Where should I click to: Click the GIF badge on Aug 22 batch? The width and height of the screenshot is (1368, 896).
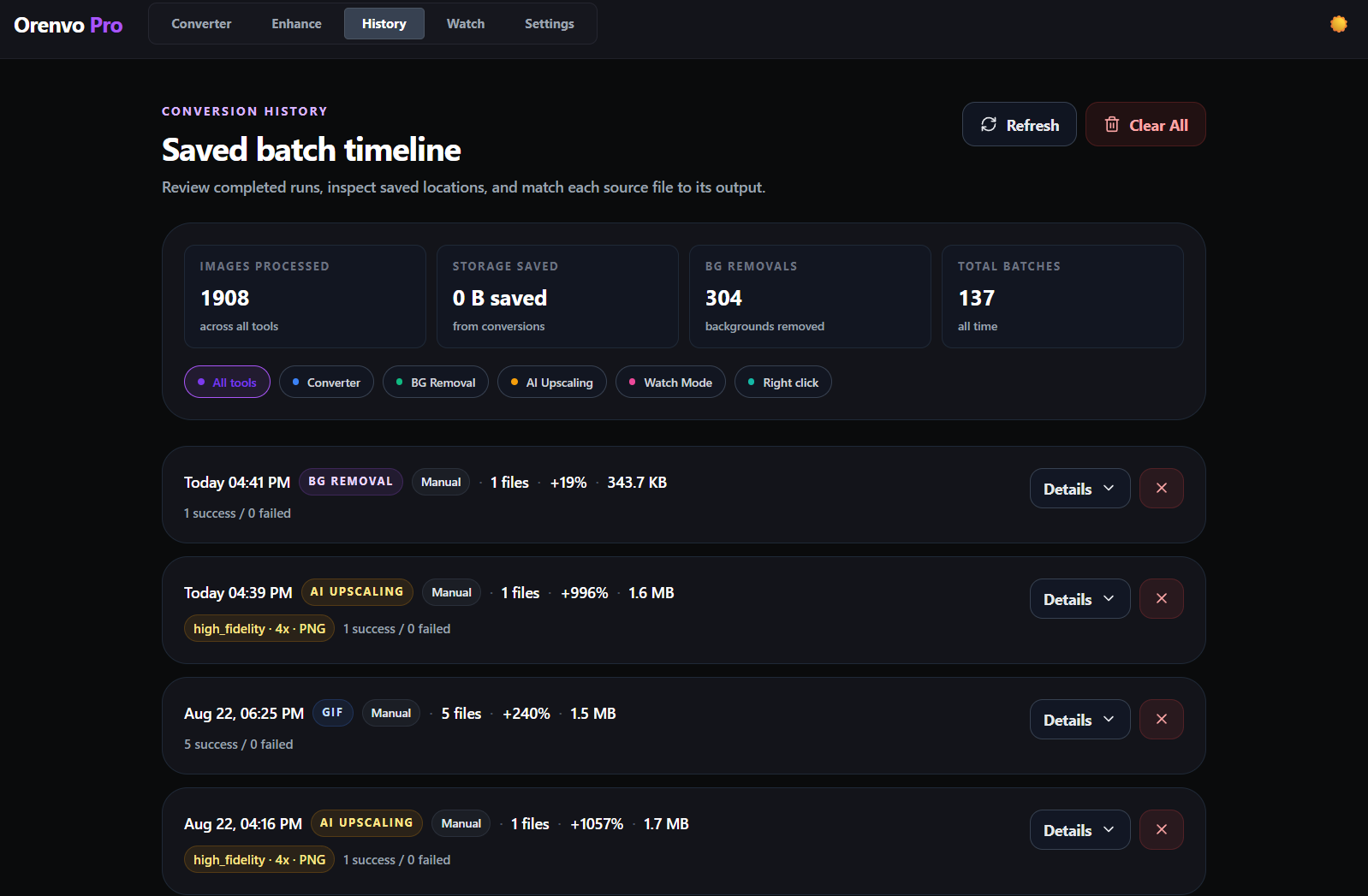pos(332,713)
